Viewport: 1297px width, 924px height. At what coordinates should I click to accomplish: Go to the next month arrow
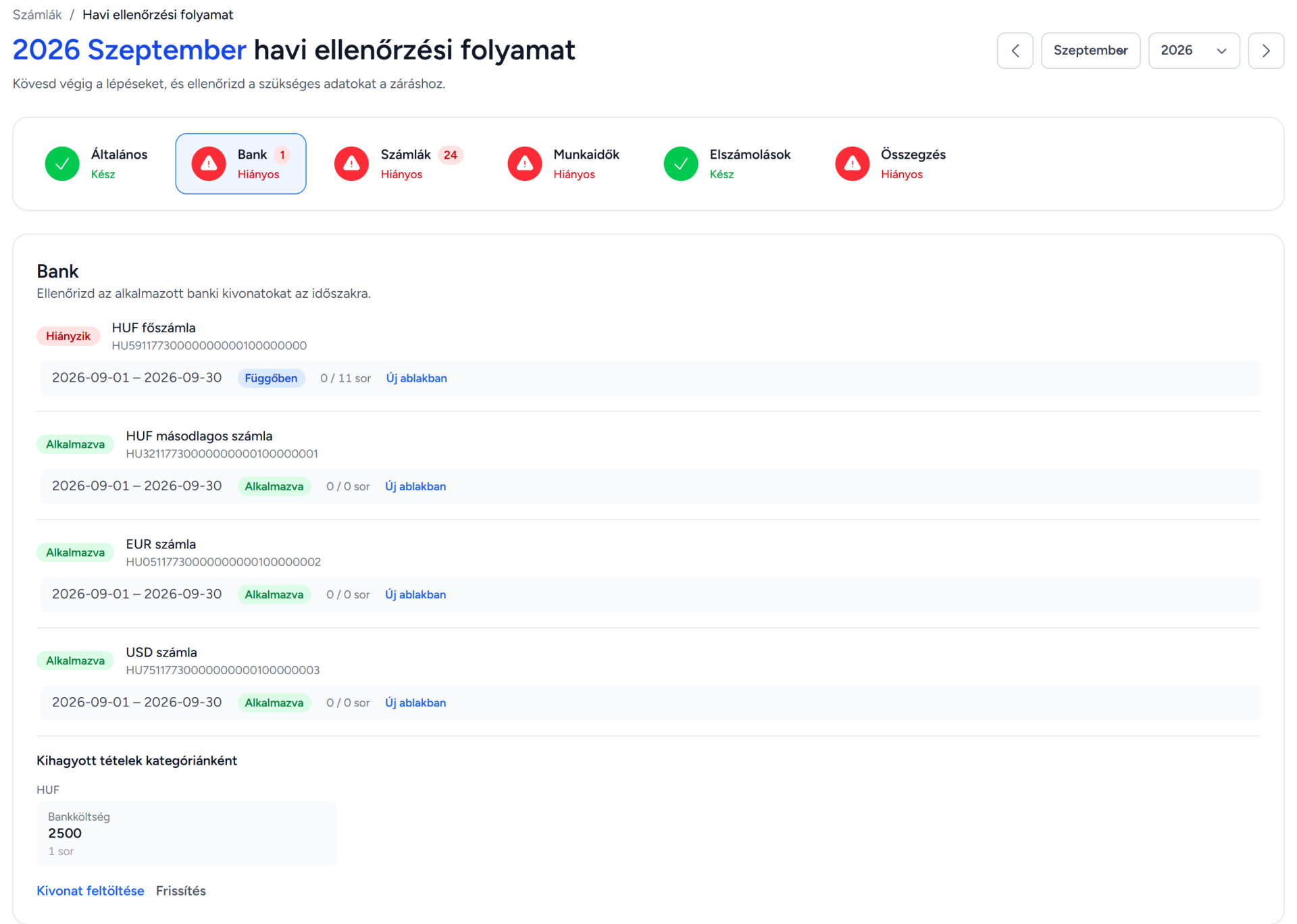pos(1265,51)
